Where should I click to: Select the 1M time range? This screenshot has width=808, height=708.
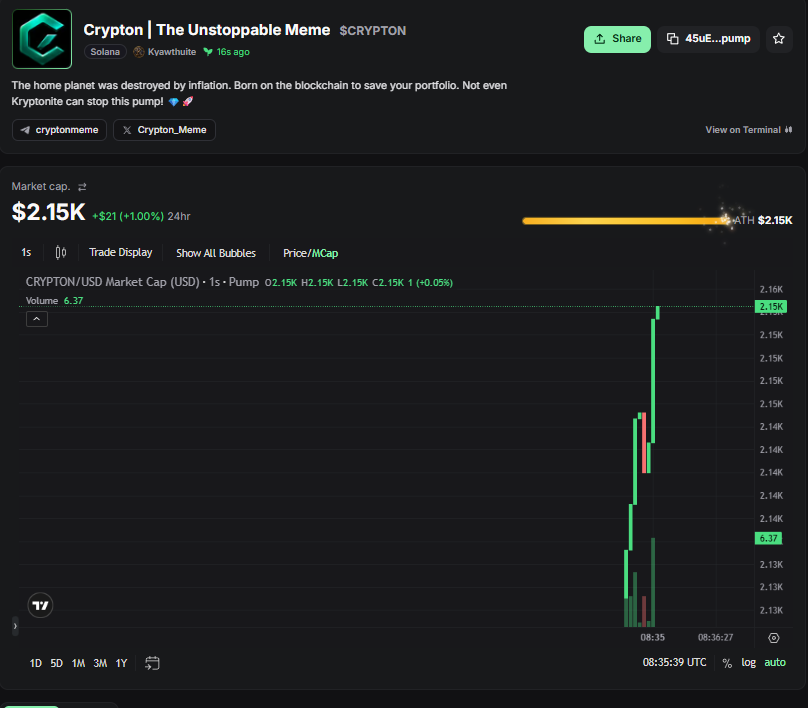pos(78,663)
